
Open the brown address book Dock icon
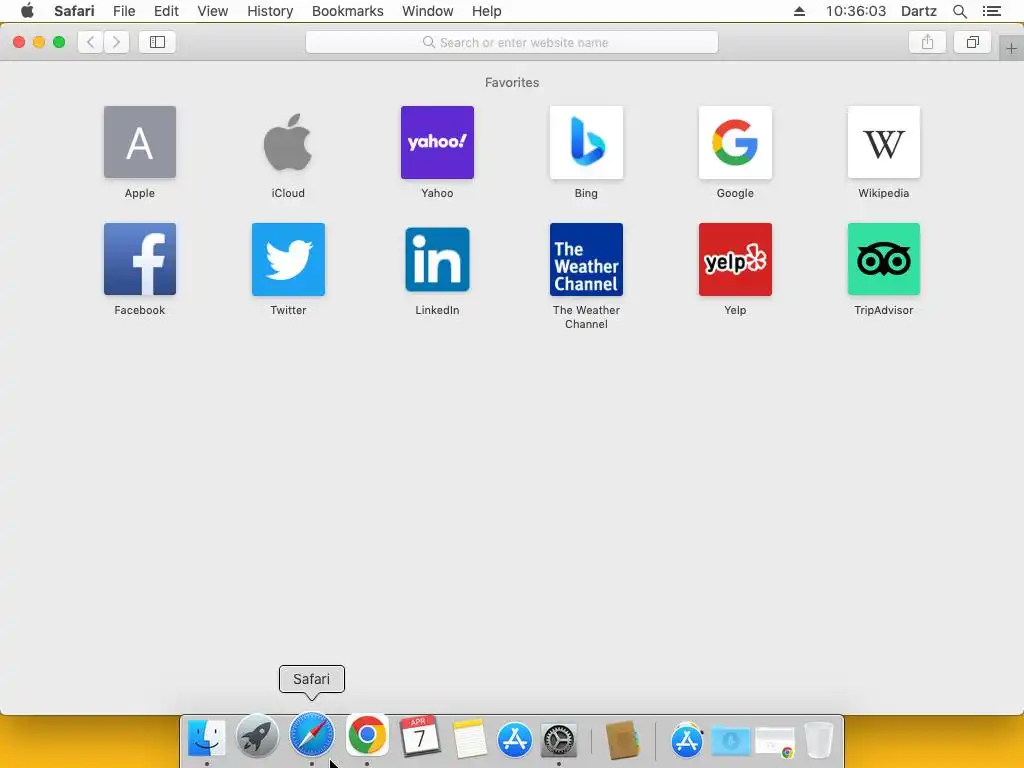(622, 740)
